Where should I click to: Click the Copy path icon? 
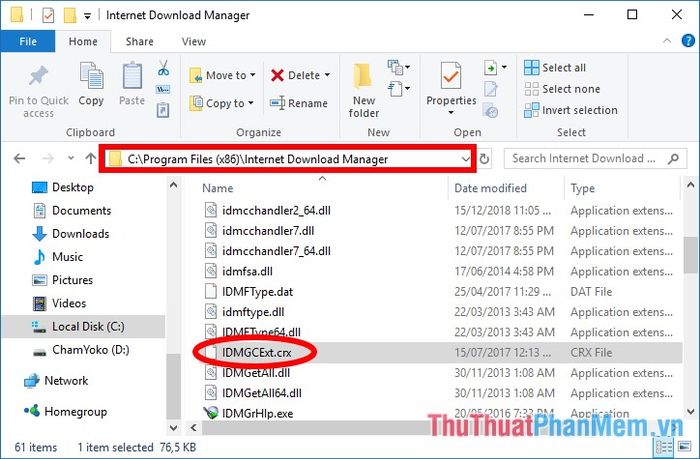tap(163, 89)
